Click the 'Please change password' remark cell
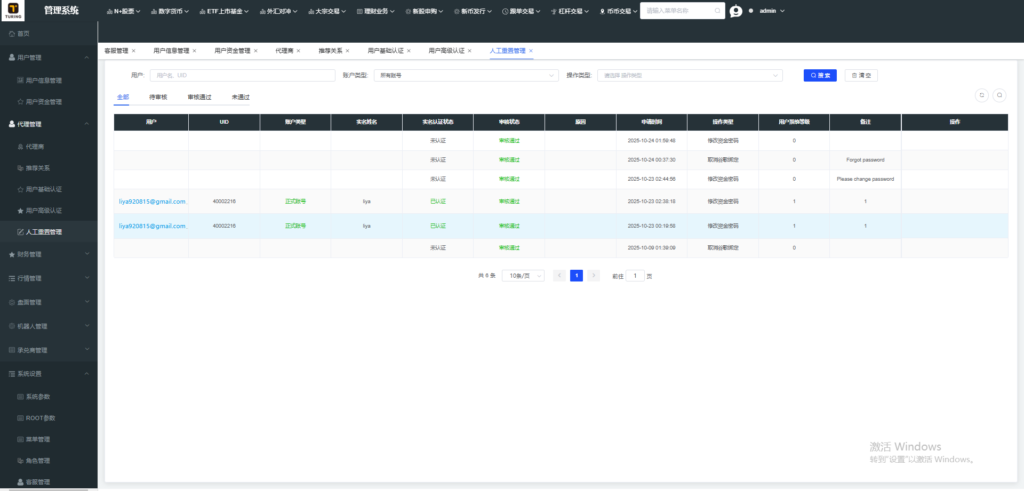The image size is (1024, 491). point(865,179)
